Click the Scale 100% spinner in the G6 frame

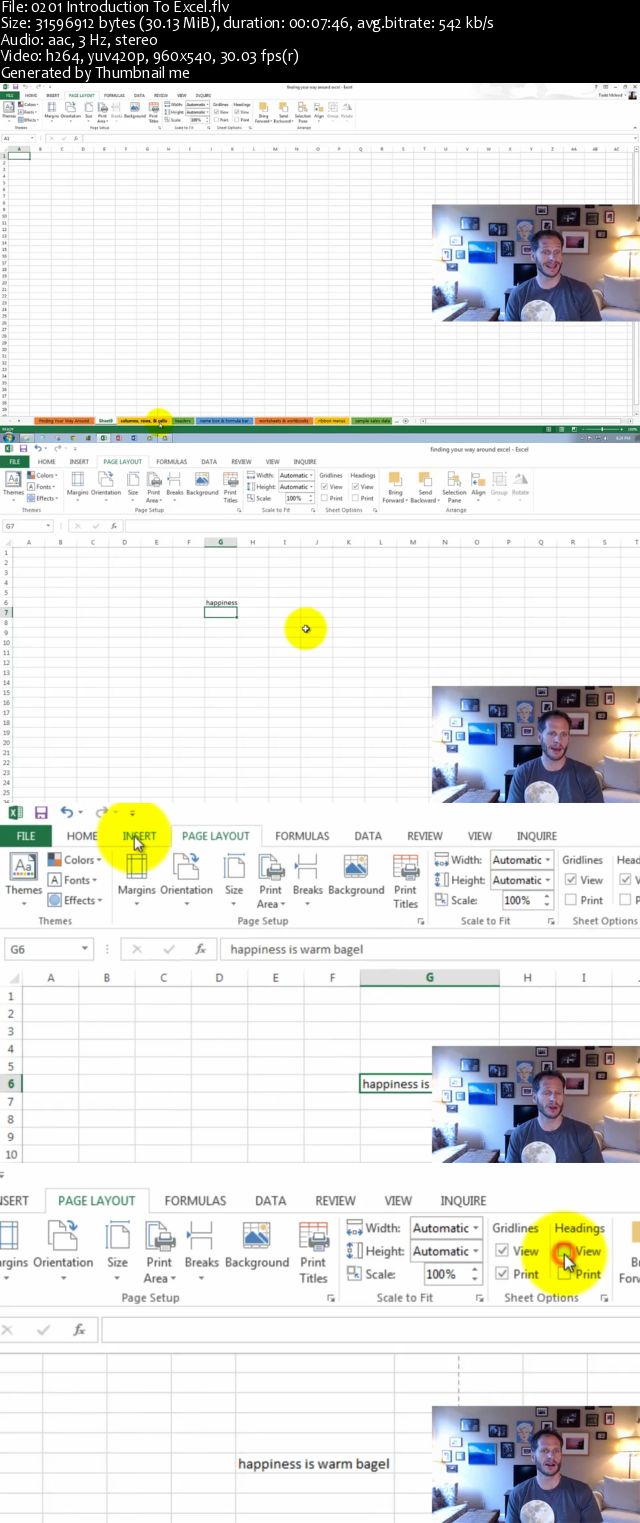click(x=548, y=900)
